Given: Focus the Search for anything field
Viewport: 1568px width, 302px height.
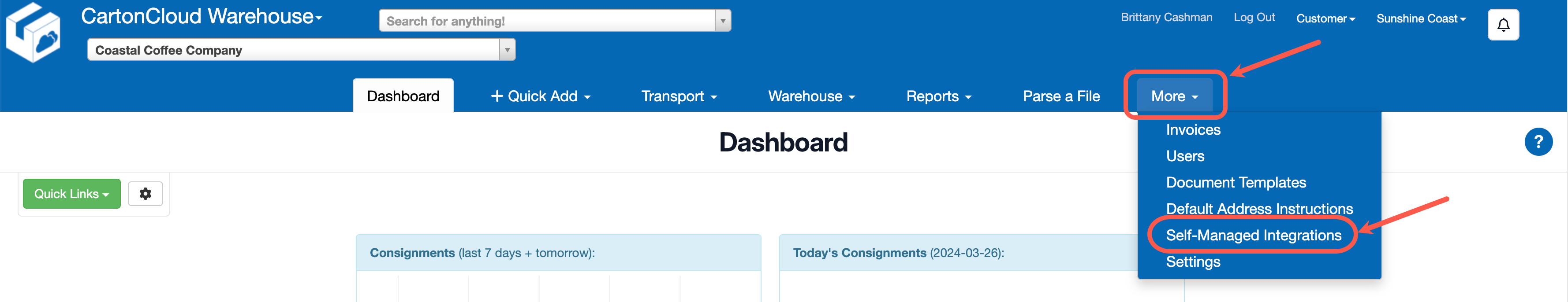Looking at the screenshot, I should [x=547, y=21].
